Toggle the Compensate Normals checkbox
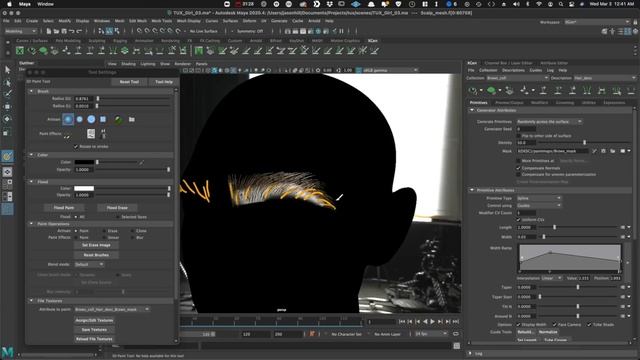 click(518, 168)
